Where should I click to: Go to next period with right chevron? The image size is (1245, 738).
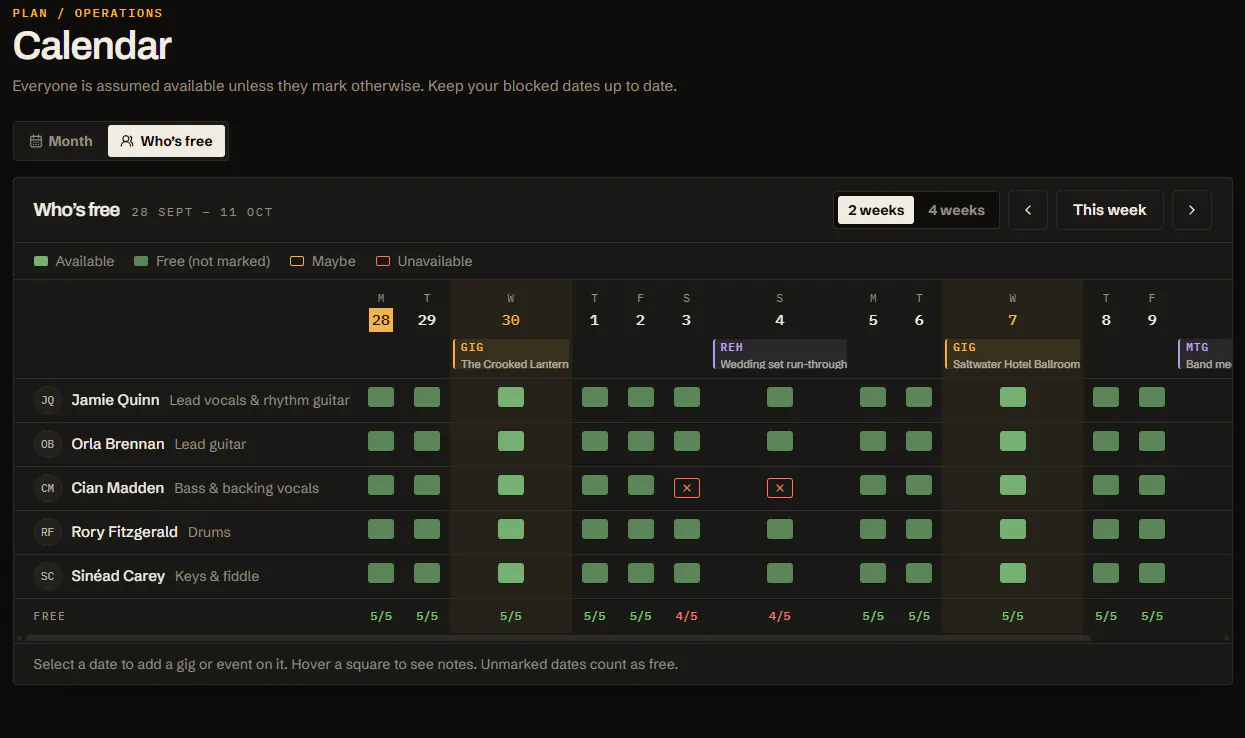click(x=1192, y=210)
